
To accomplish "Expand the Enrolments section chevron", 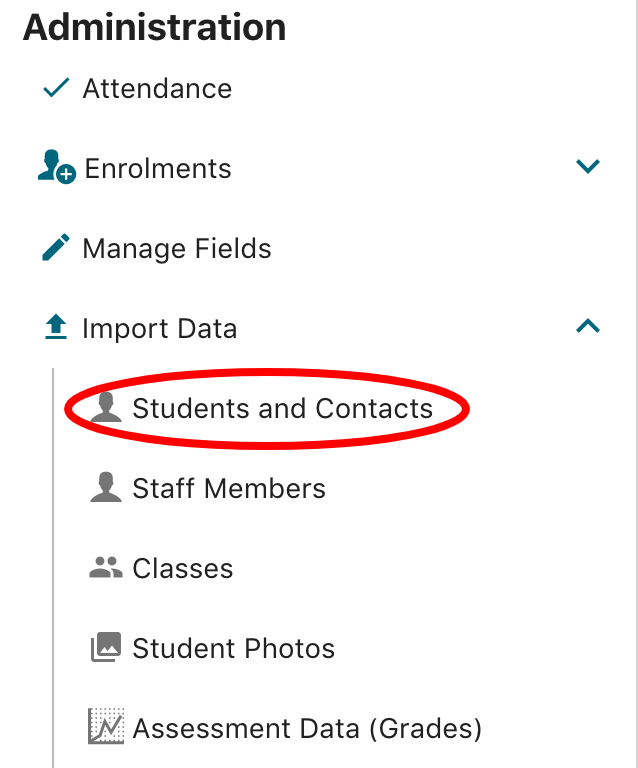I will coord(588,167).
